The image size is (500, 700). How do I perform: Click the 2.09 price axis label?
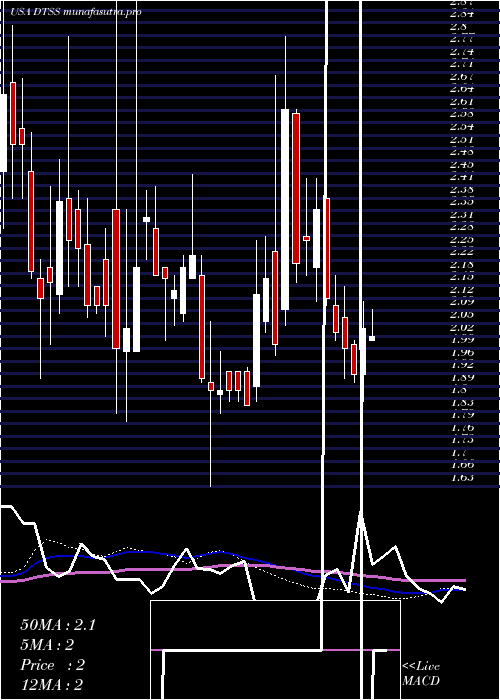462,302
